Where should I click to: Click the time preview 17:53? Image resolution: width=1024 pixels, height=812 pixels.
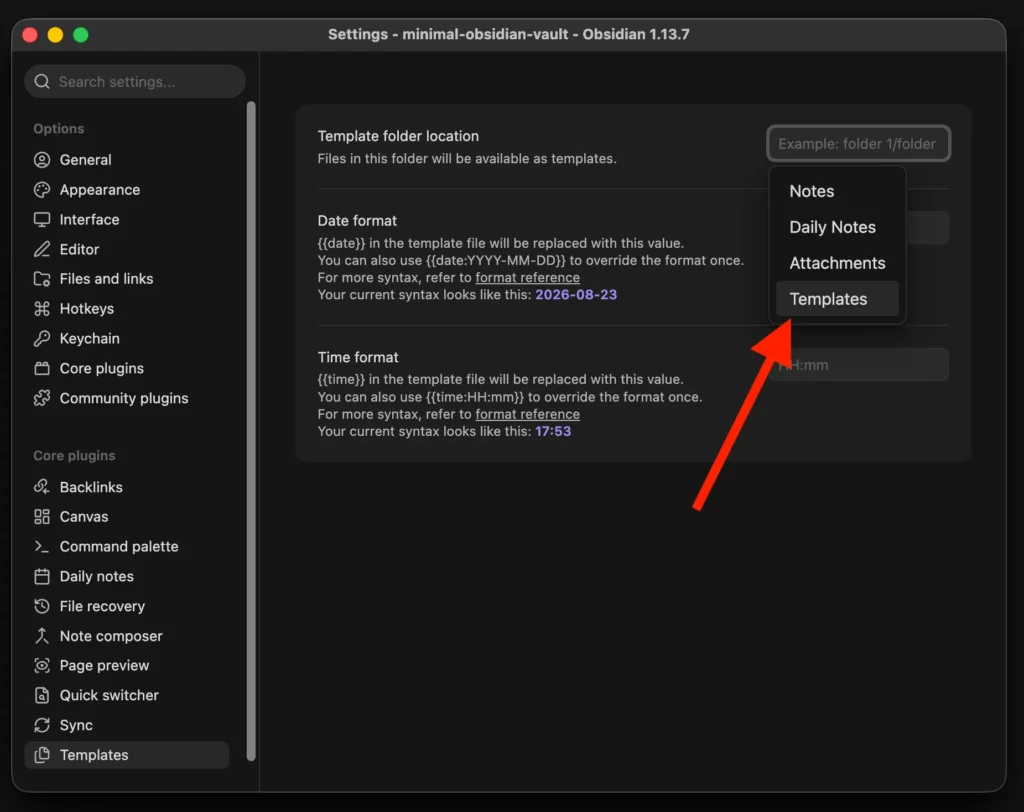(553, 431)
